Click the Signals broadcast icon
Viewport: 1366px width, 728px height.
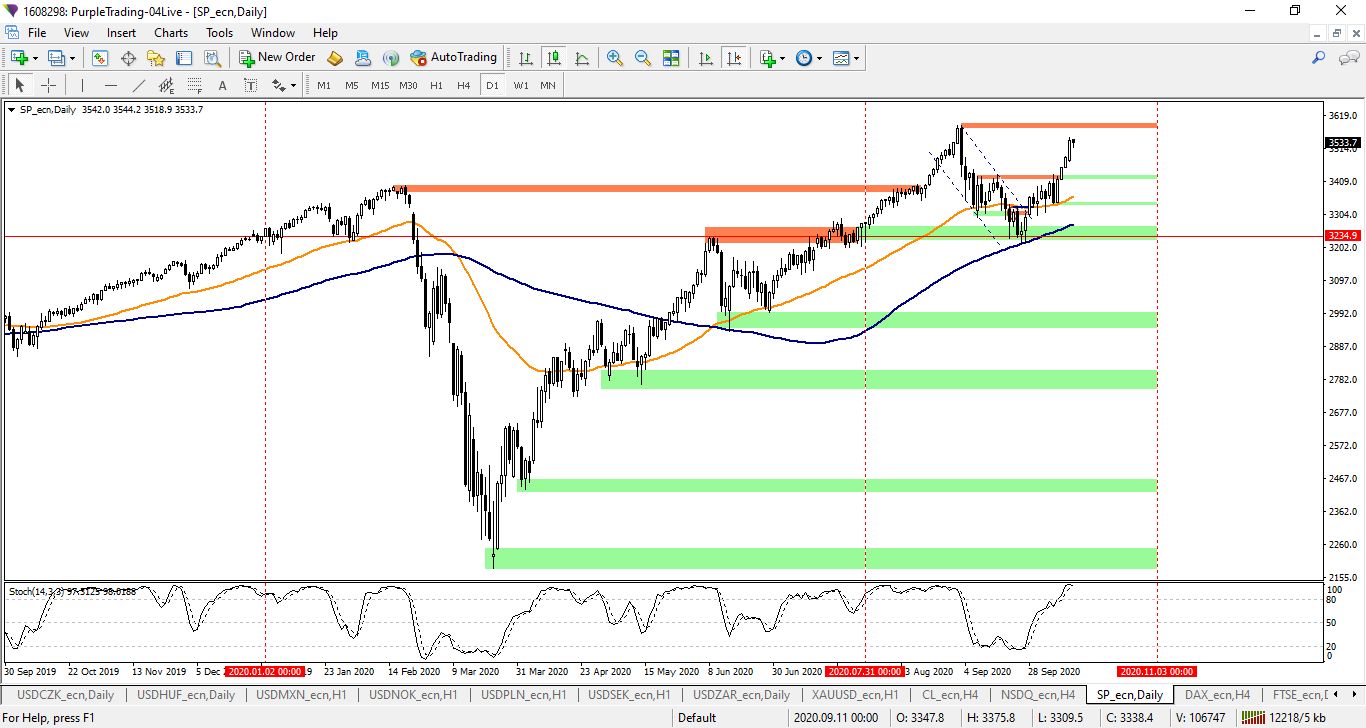391,58
